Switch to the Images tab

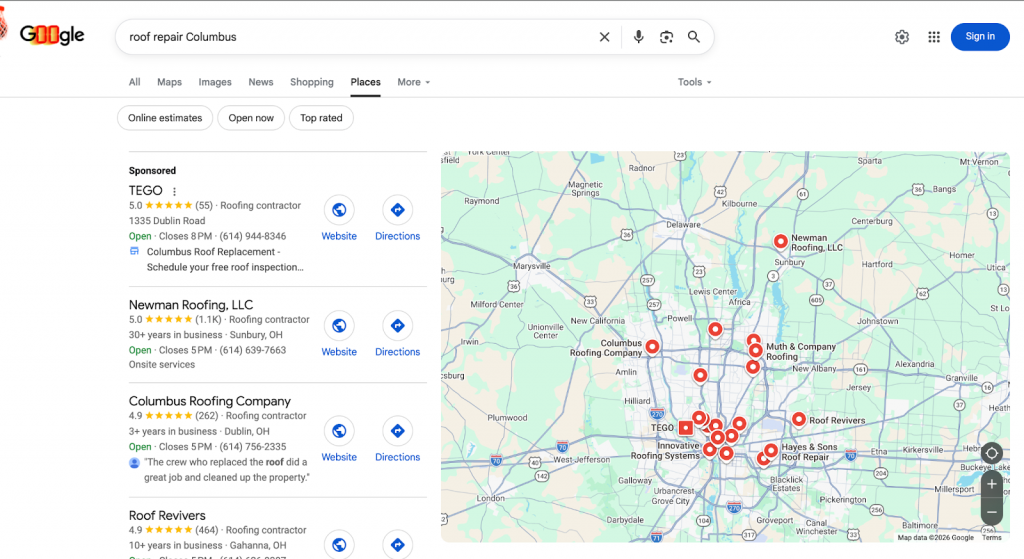pyautogui.click(x=215, y=82)
